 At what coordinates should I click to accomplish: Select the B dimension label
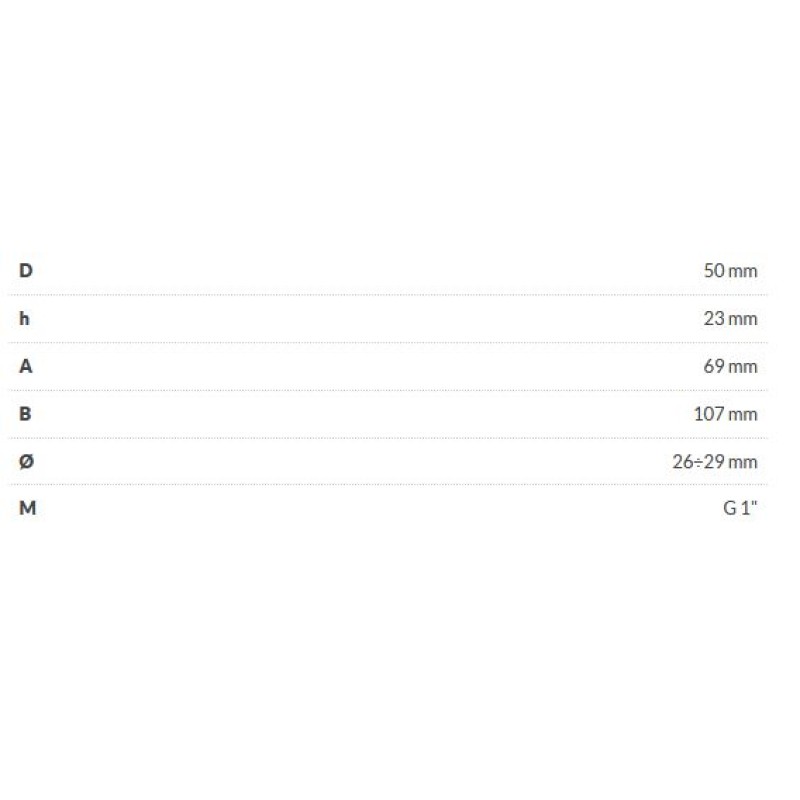click(x=26, y=413)
